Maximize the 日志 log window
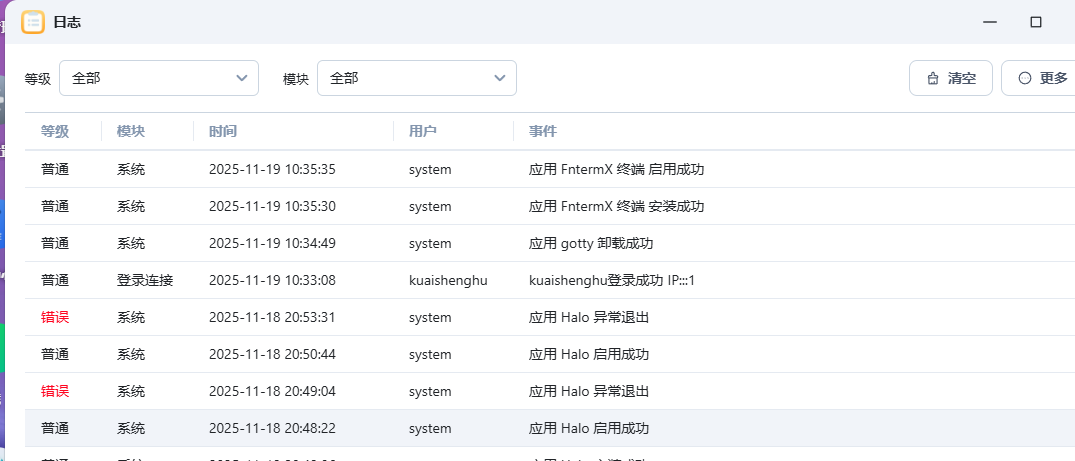 pyautogui.click(x=1036, y=22)
